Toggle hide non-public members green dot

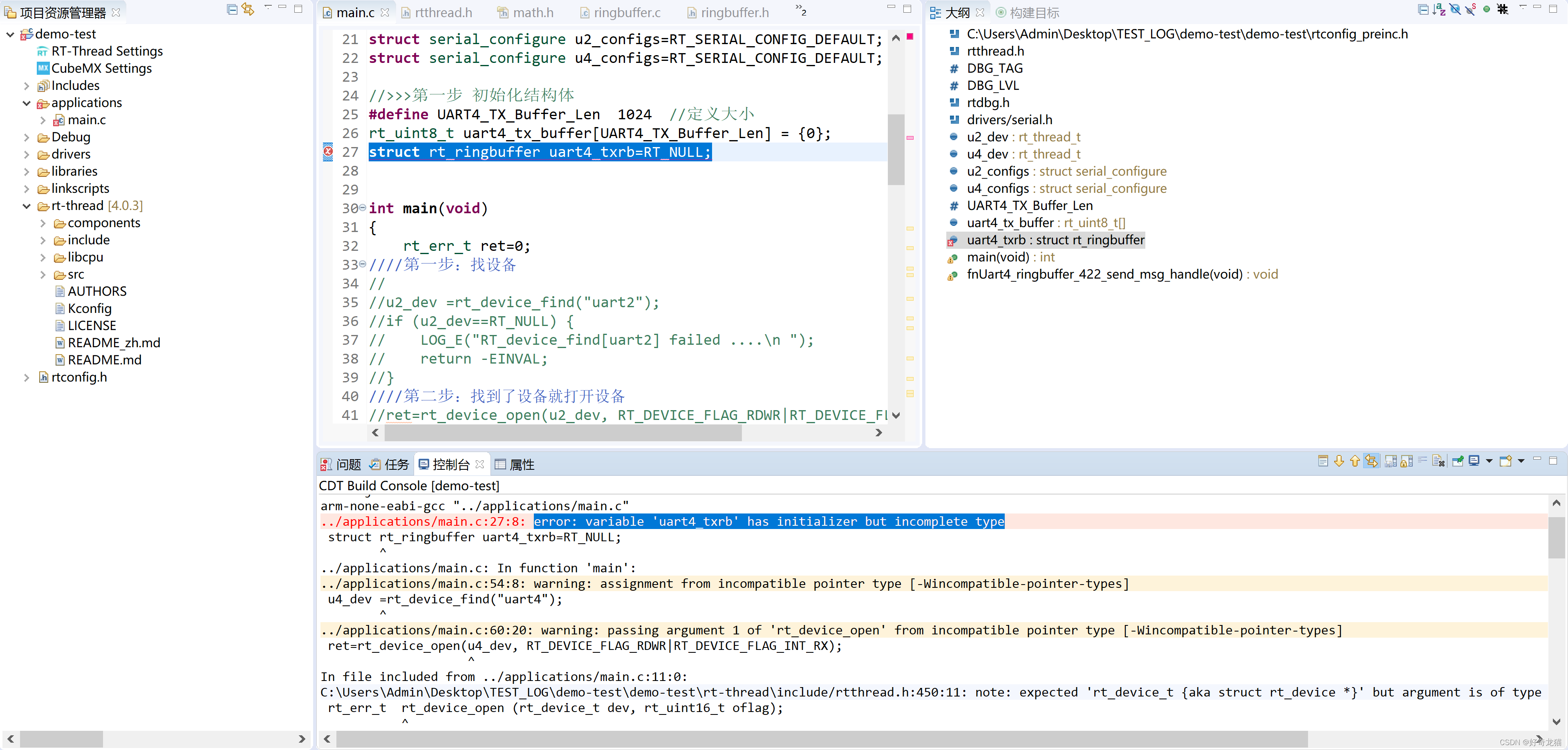tap(1486, 9)
